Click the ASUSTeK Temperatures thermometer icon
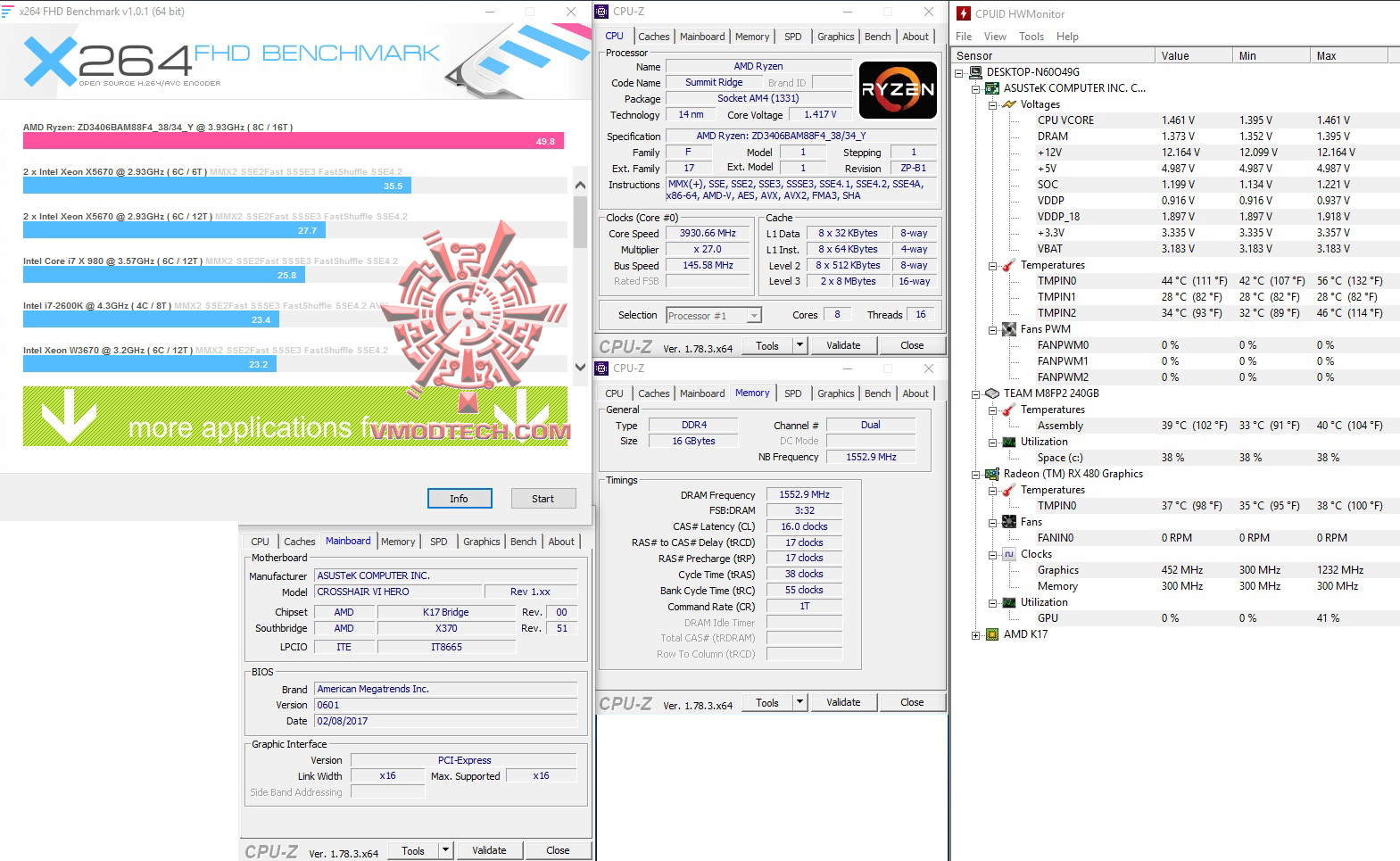The image size is (1400, 861). pos(1009,265)
